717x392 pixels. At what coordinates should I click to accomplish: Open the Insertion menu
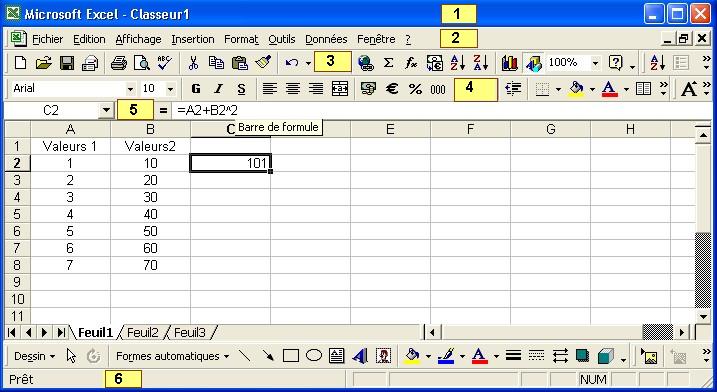coord(193,39)
